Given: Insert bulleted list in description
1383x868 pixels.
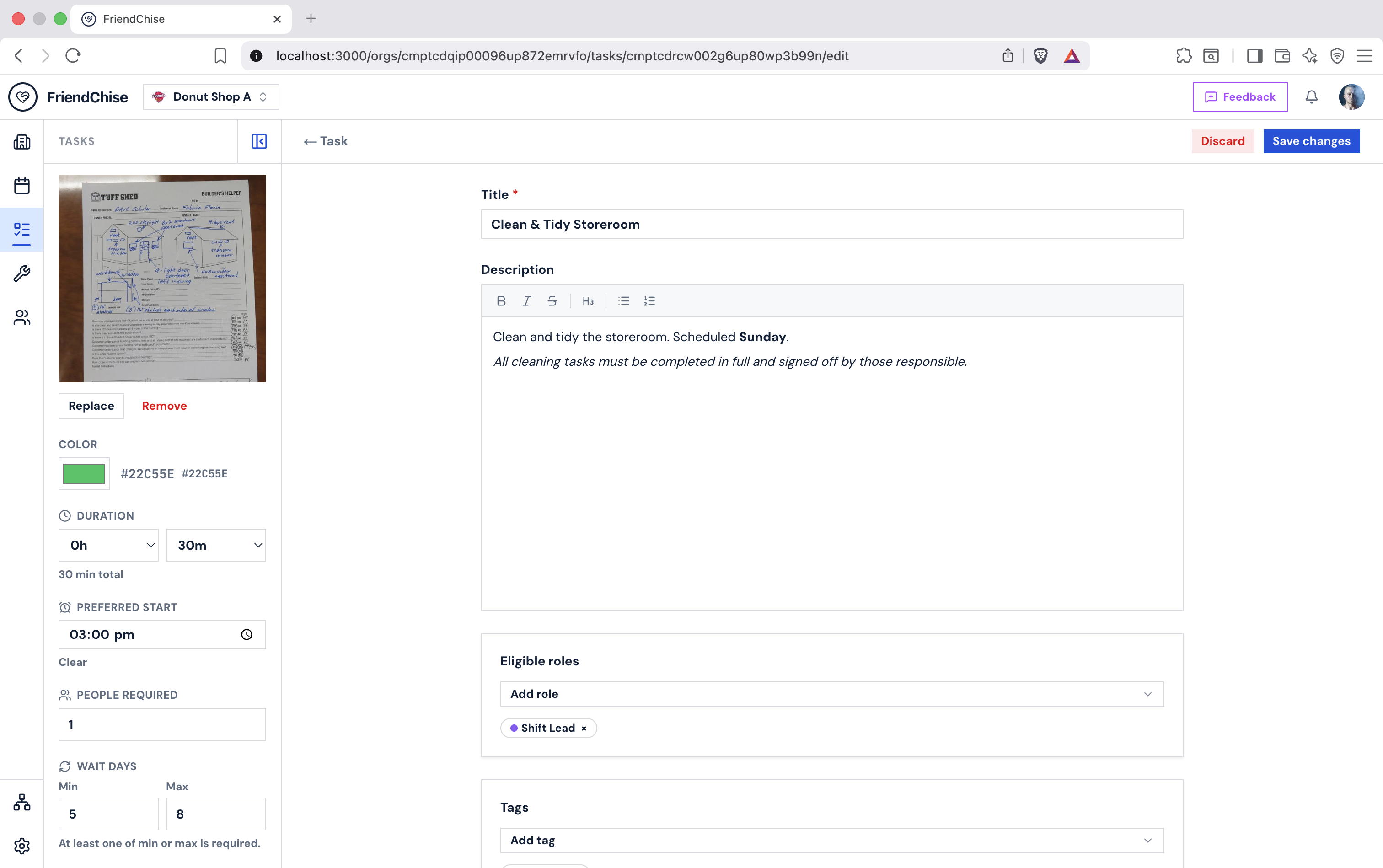Looking at the screenshot, I should click(623, 301).
